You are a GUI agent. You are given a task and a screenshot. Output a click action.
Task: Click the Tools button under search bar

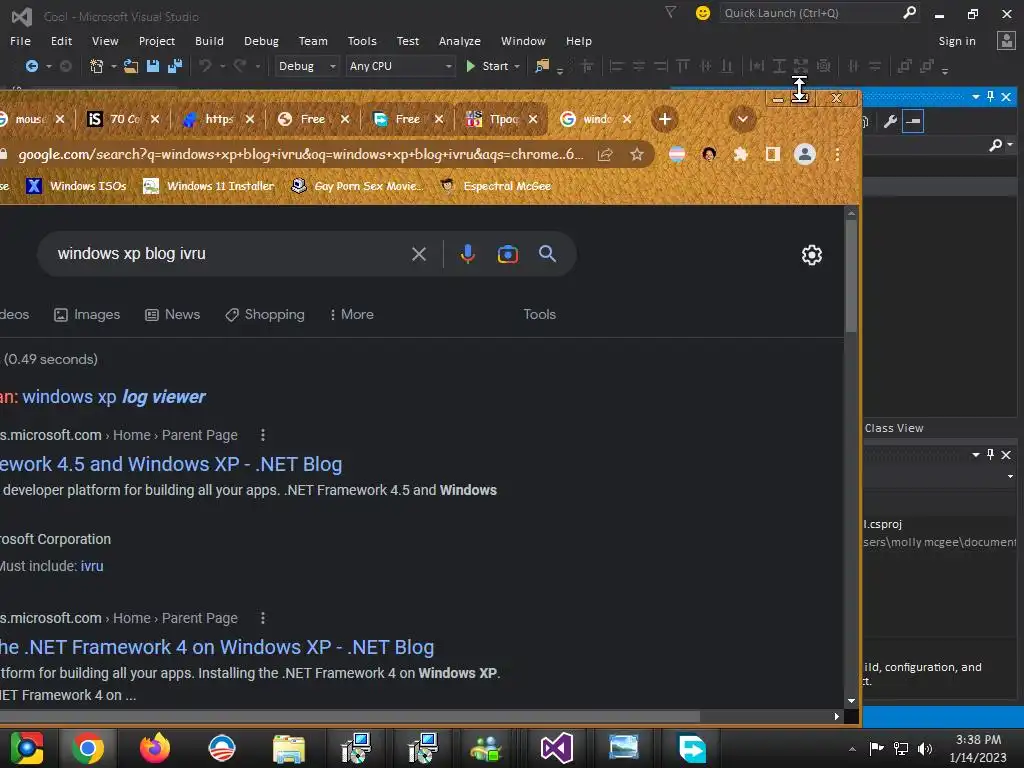(539, 314)
